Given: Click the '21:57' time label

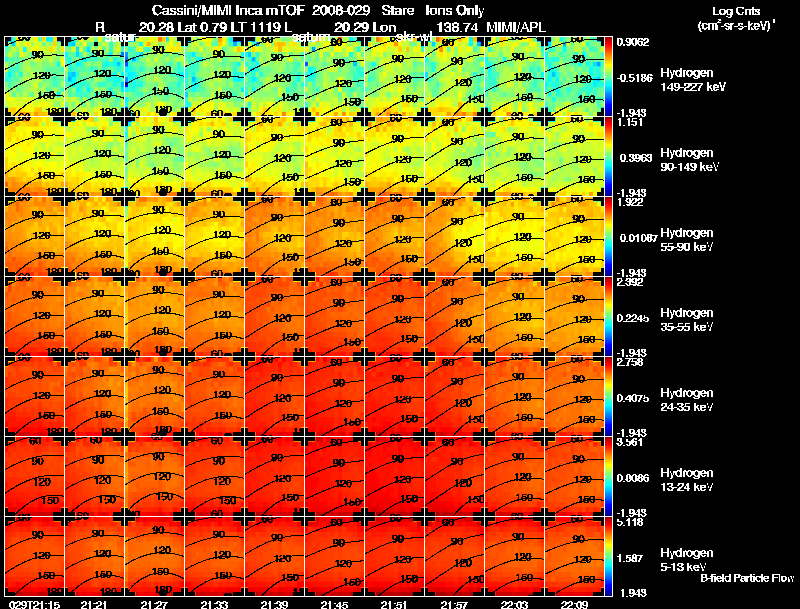Looking at the screenshot, I should coord(454,604).
